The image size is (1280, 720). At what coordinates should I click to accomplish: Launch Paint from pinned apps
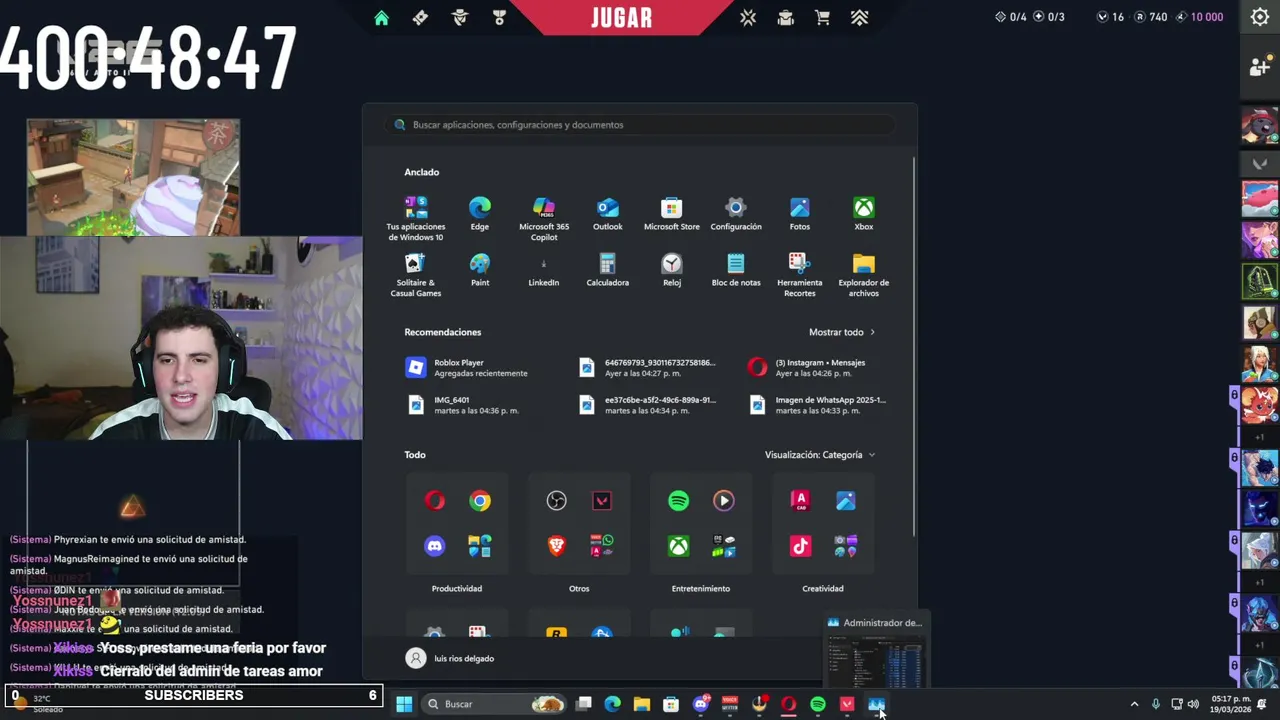pos(480,269)
